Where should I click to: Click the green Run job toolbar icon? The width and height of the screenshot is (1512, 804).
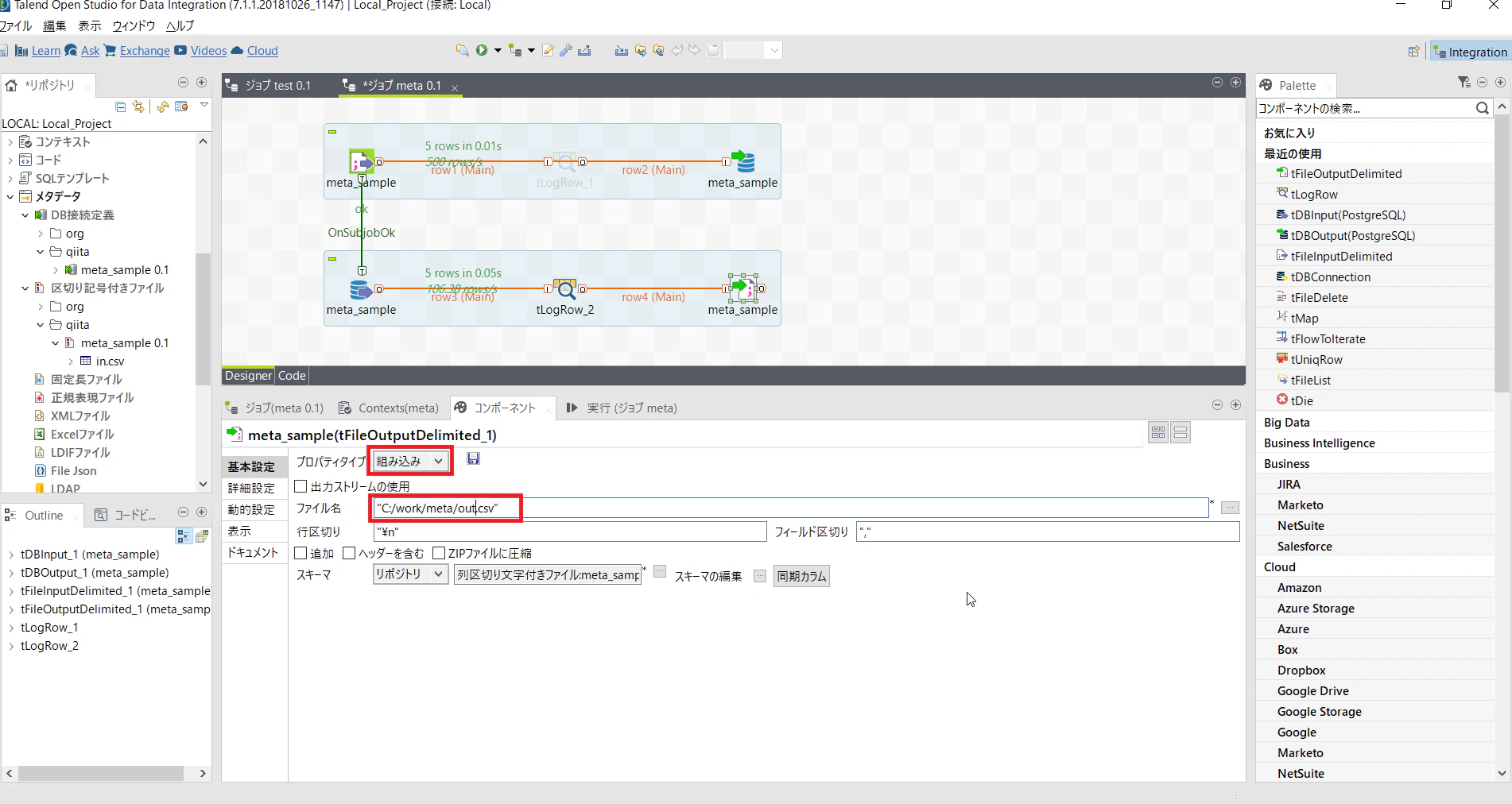click(482, 50)
